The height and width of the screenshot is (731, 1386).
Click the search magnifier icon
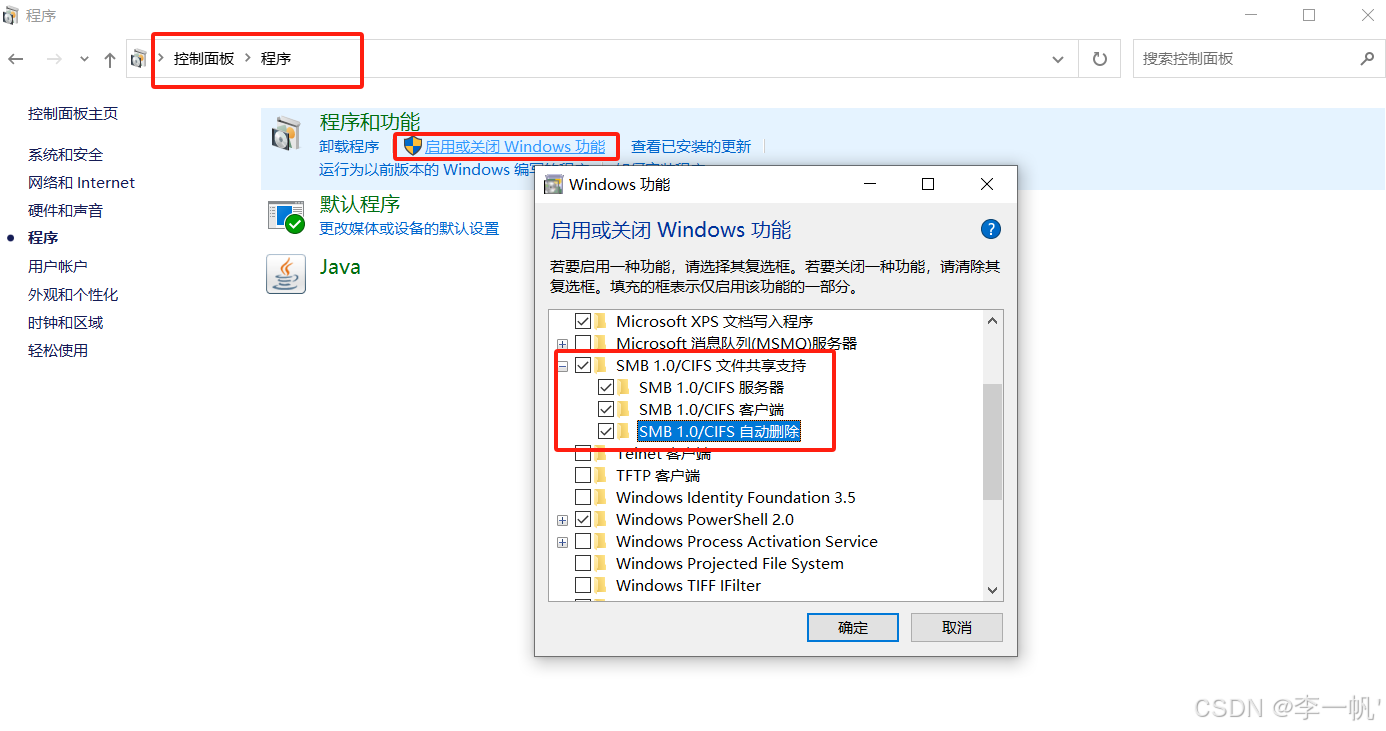(1367, 59)
